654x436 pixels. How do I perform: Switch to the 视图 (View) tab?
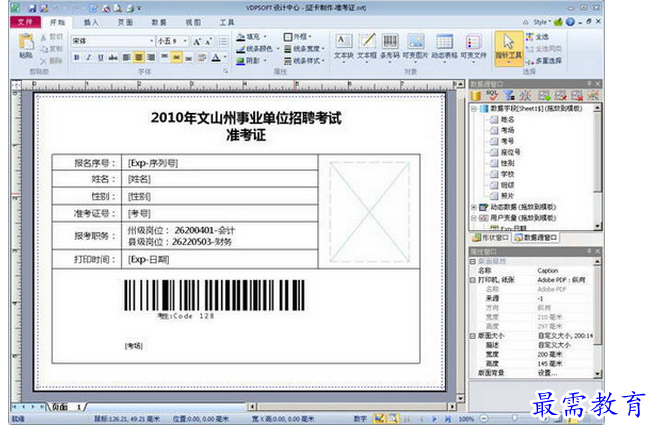(x=193, y=23)
